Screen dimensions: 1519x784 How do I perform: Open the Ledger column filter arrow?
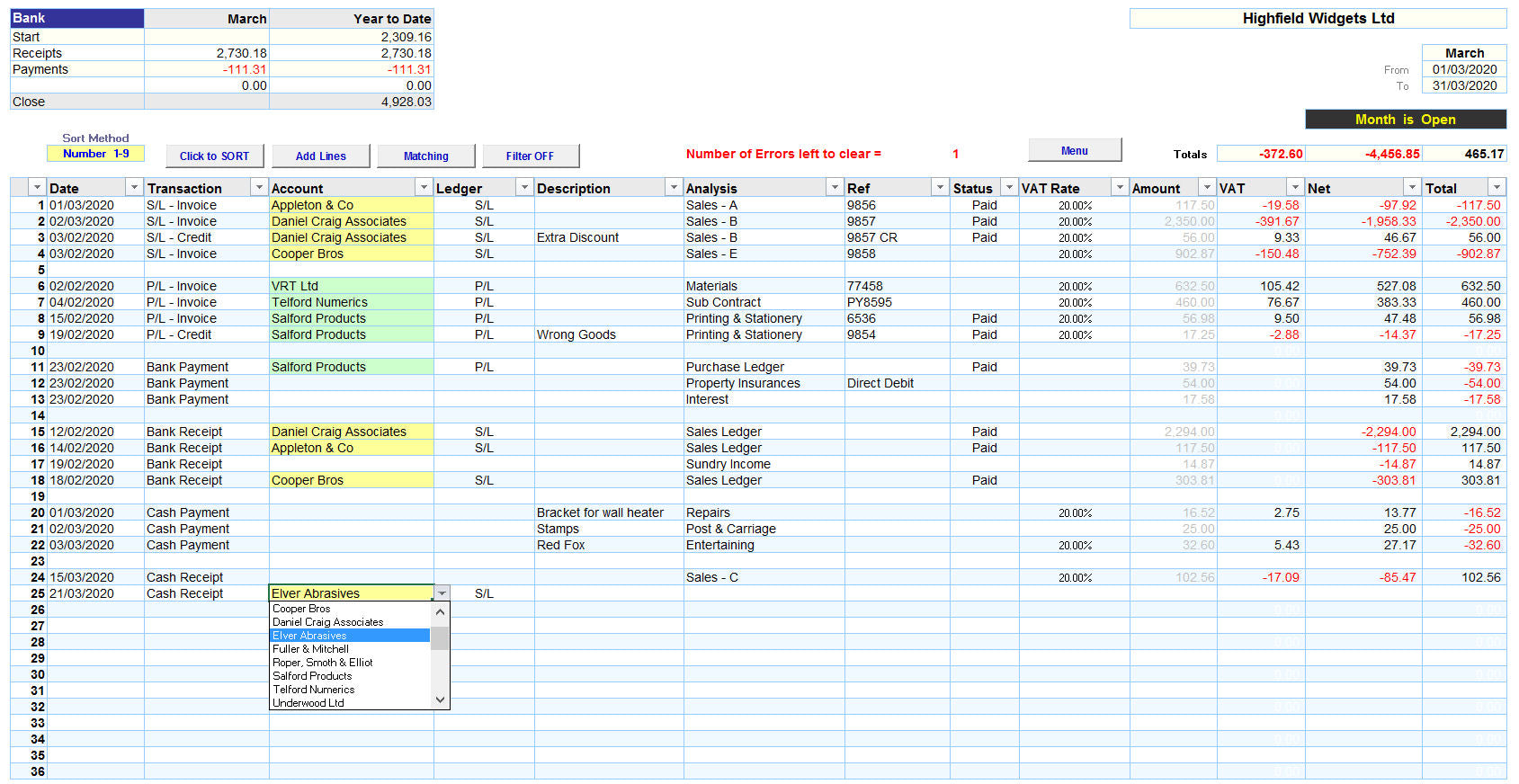(x=524, y=187)
